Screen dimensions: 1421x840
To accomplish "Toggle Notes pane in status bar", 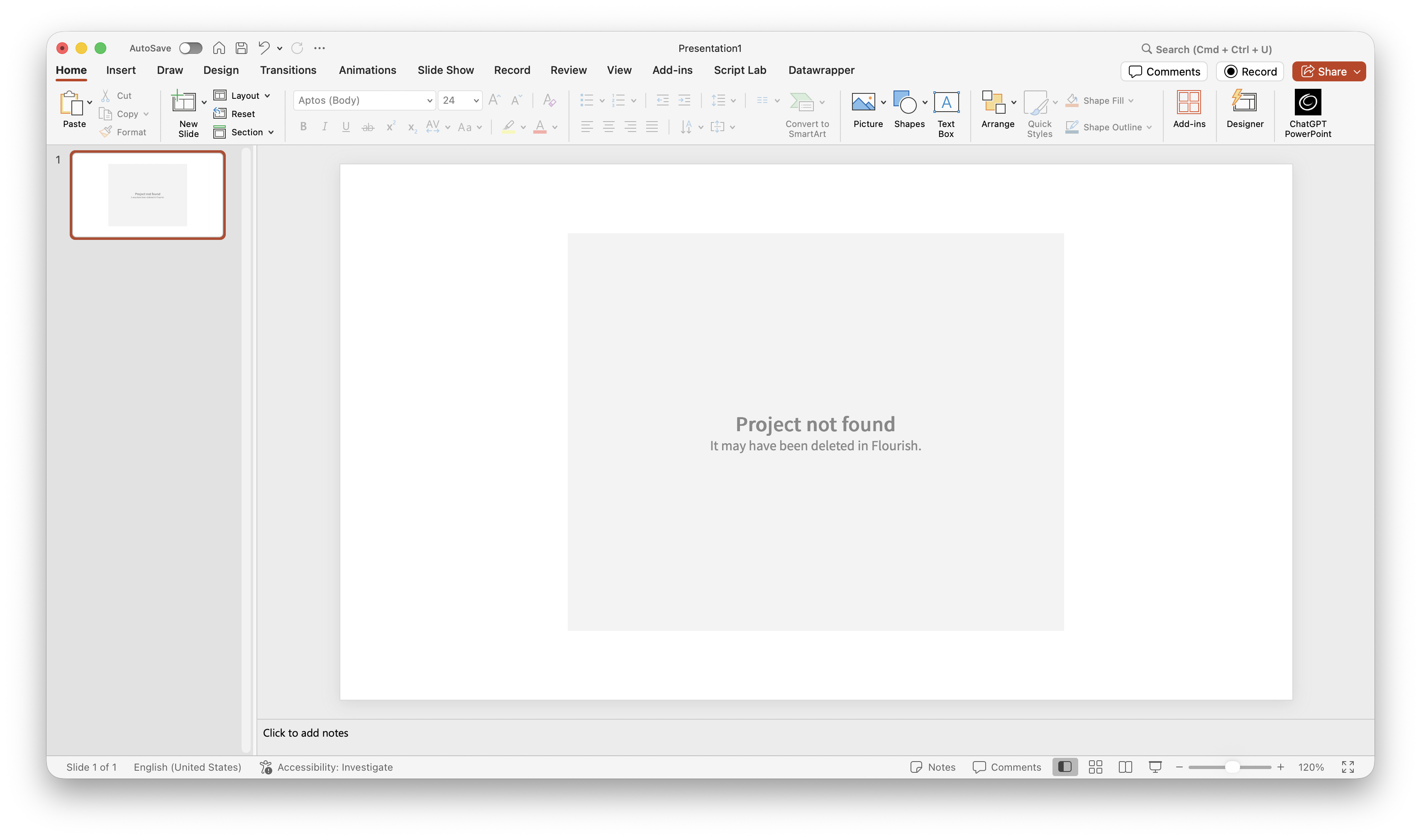I will (933, 767).
